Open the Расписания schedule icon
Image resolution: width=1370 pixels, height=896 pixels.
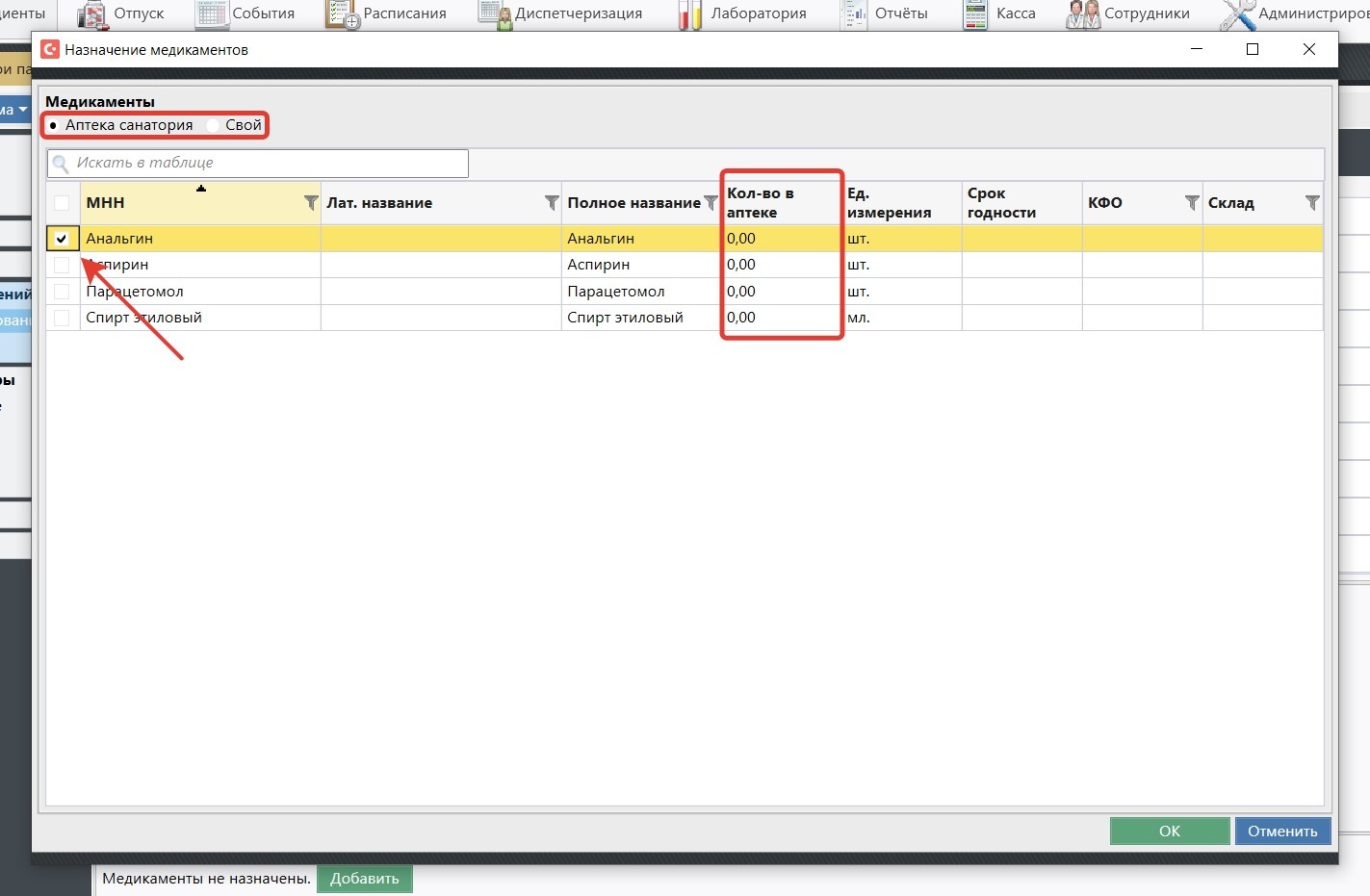pyautogui.click(x=342, y=14)
